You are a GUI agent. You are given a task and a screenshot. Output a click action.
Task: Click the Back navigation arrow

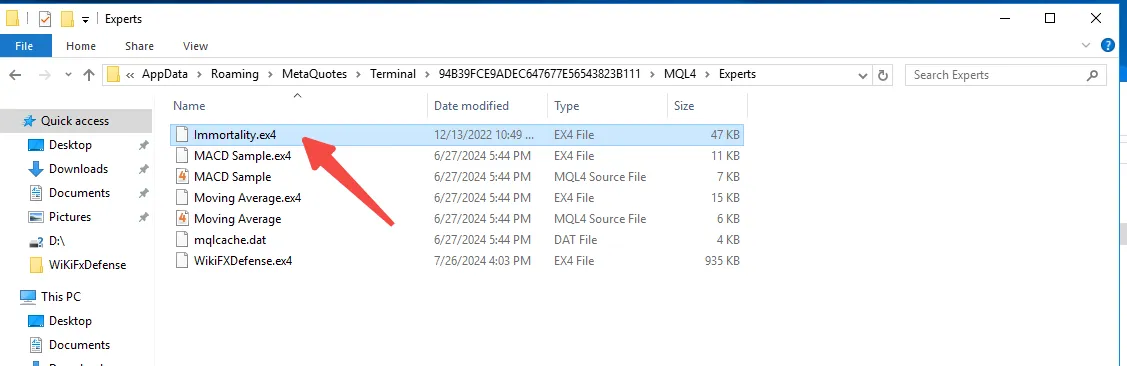(x=15, y=75)
